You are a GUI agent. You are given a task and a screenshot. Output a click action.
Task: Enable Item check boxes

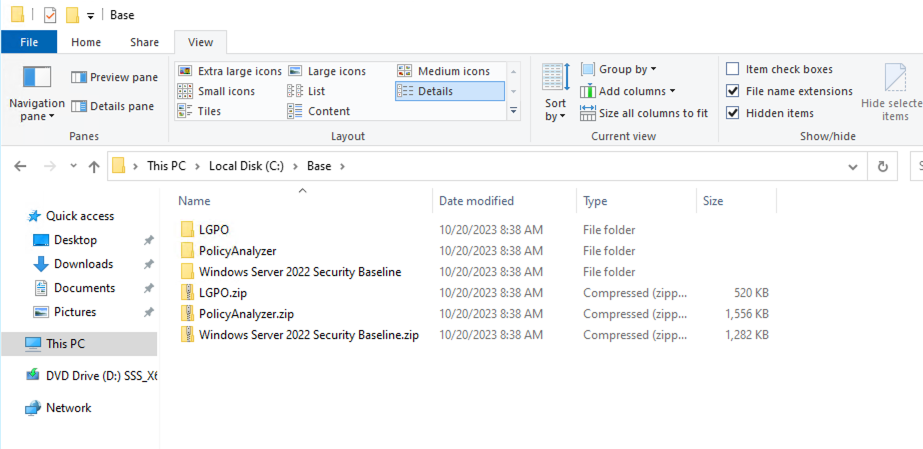click(732, 69)
